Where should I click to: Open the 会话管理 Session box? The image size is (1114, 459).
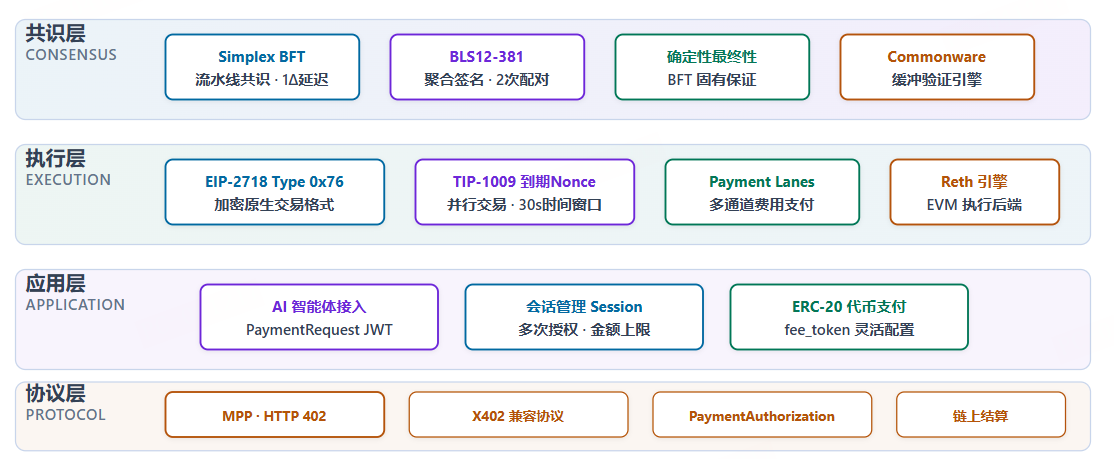[x=584, y=317]
